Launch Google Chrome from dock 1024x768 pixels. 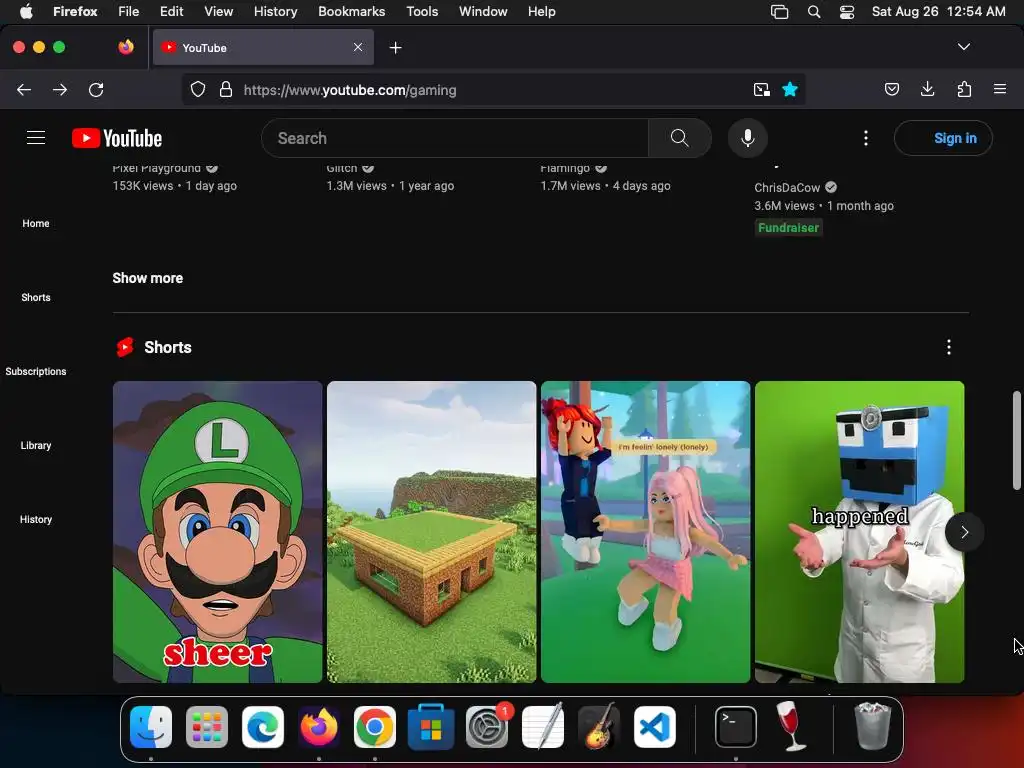coord(375,727)
